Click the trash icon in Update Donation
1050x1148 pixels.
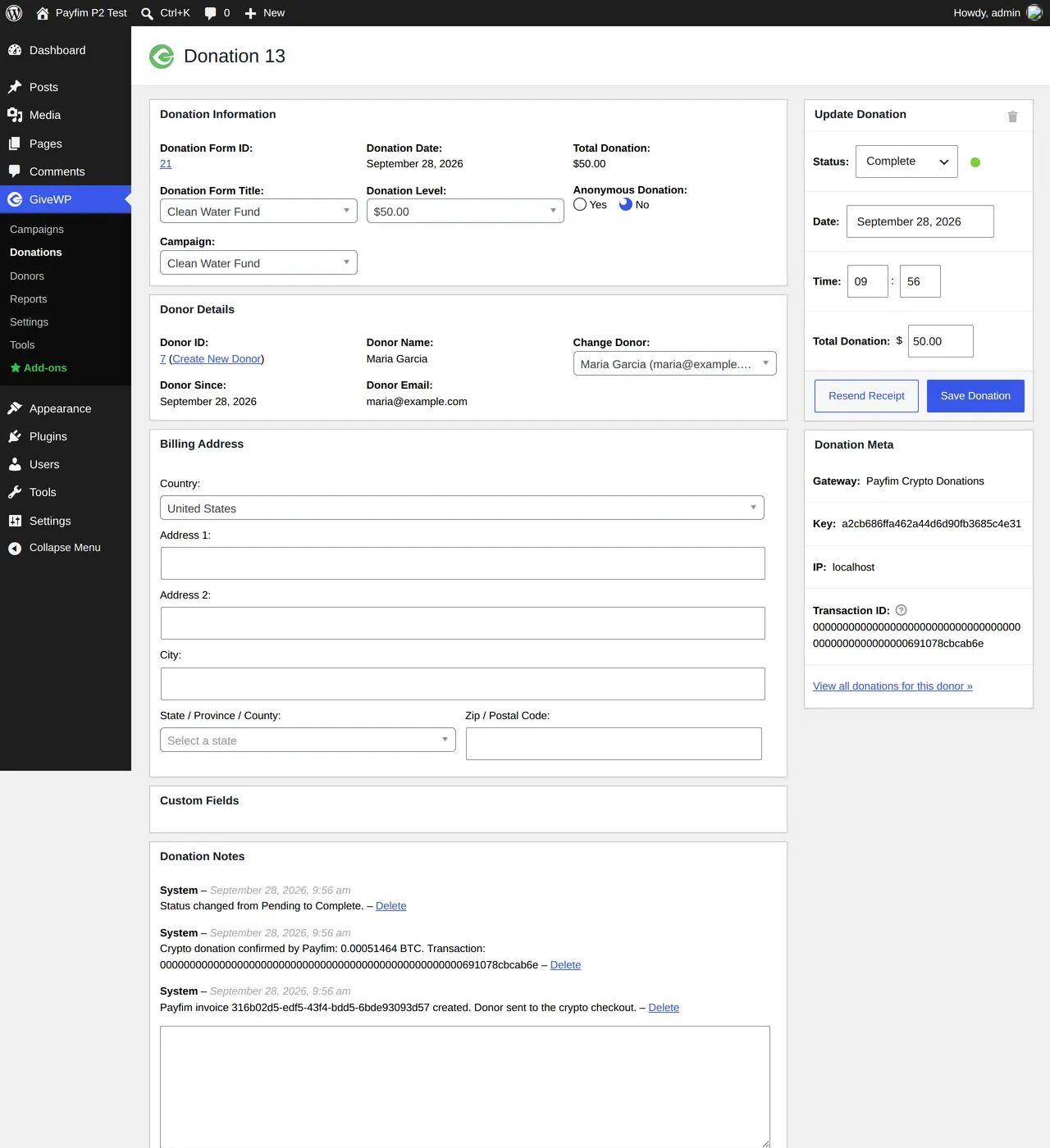pyautogui.click(x=1012, y=116)
